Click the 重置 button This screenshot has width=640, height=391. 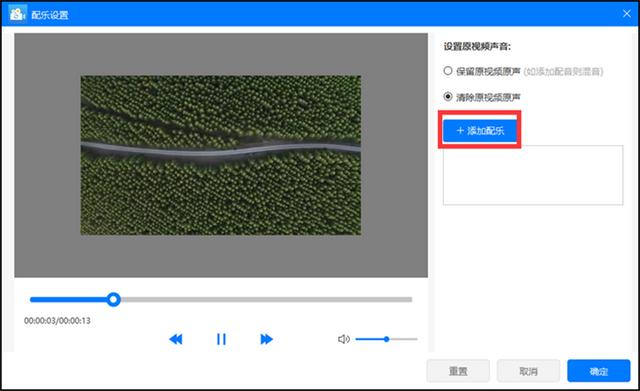(458, 371)
